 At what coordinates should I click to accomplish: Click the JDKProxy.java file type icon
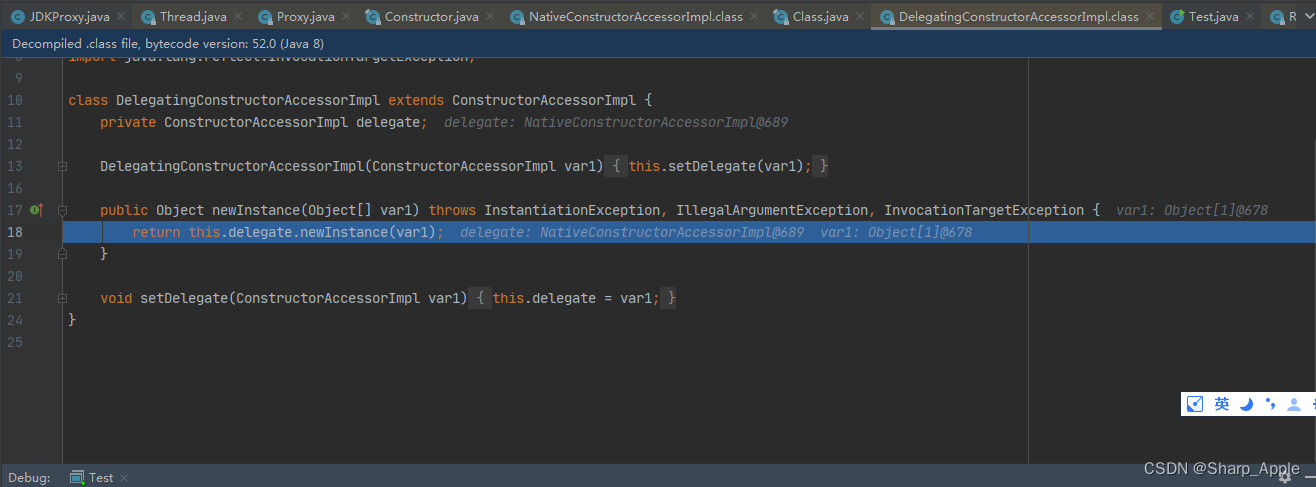[x=18, y=17]
